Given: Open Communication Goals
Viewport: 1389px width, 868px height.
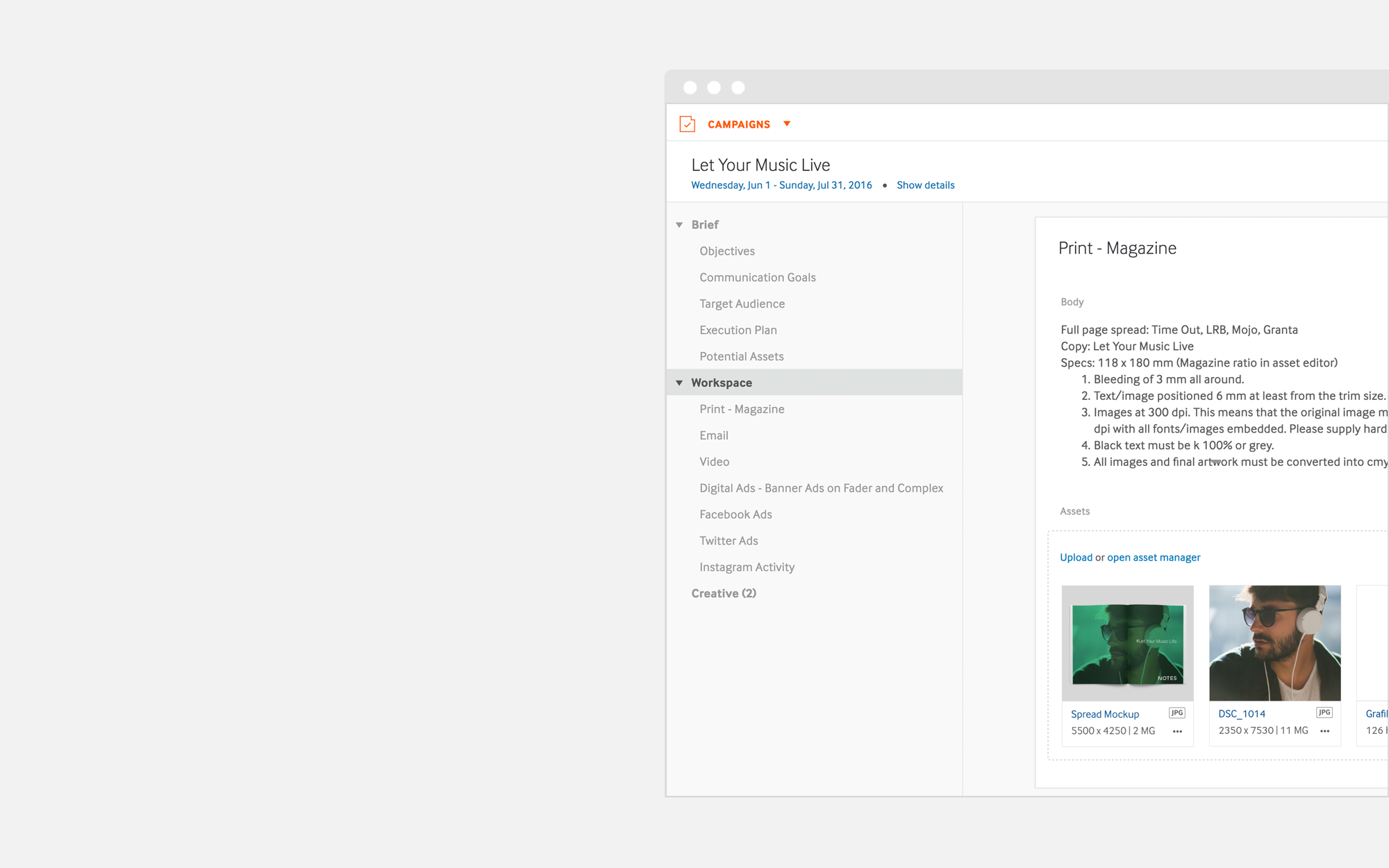Looking at the screenshot, I should (x=758, y=277).
